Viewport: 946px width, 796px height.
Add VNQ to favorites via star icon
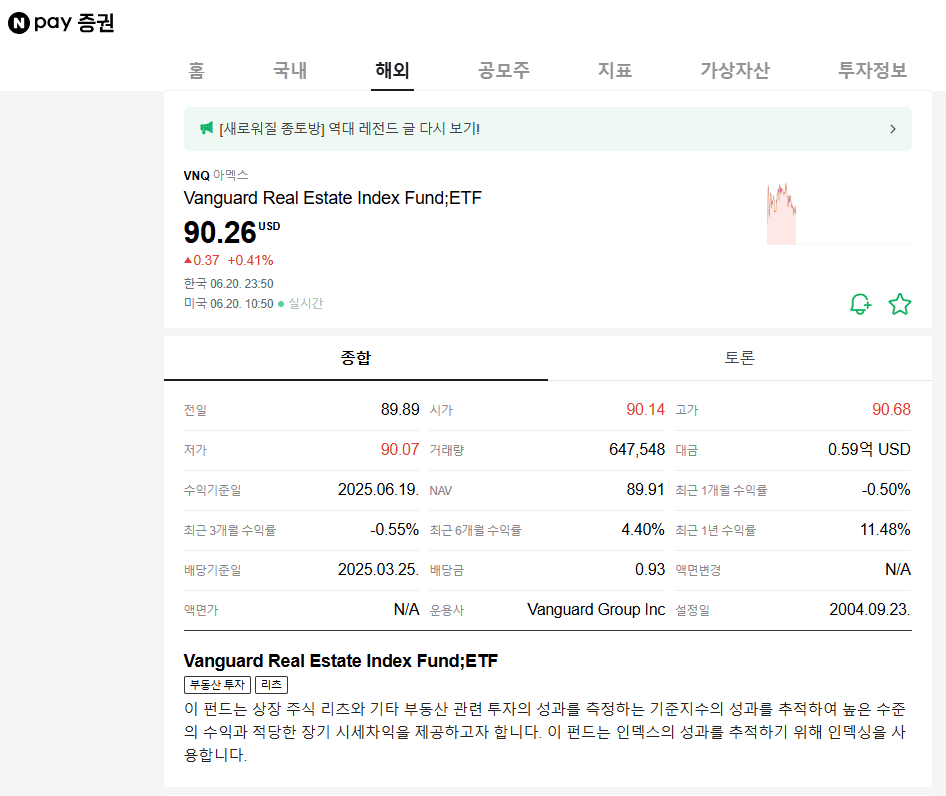tap(899, 304)
